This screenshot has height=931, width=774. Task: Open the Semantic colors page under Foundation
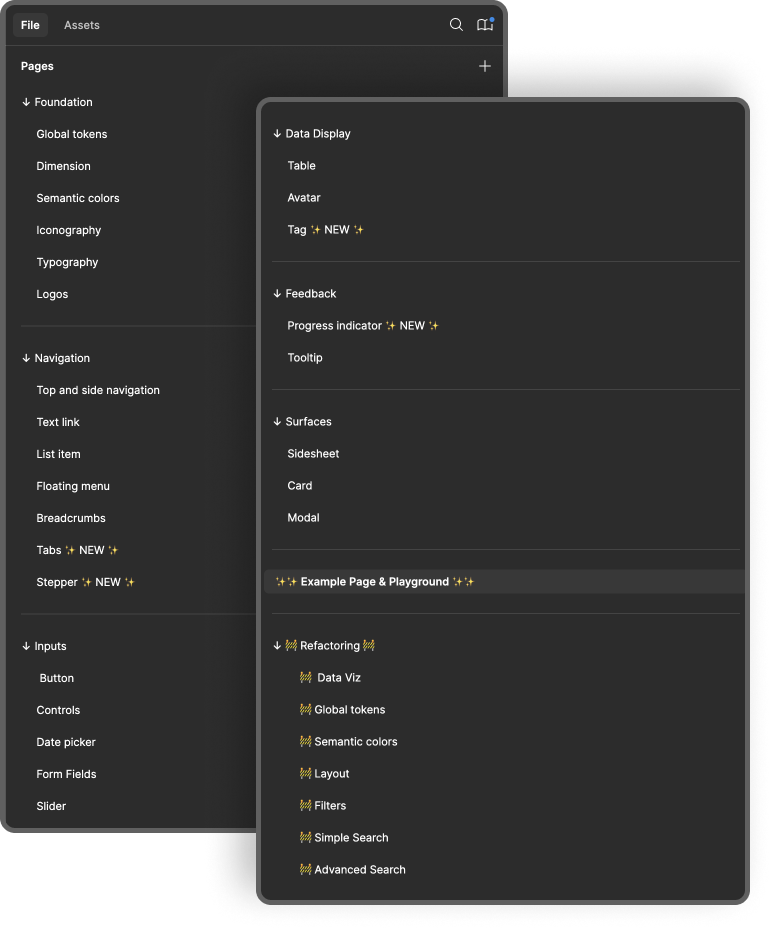[78, 198]
